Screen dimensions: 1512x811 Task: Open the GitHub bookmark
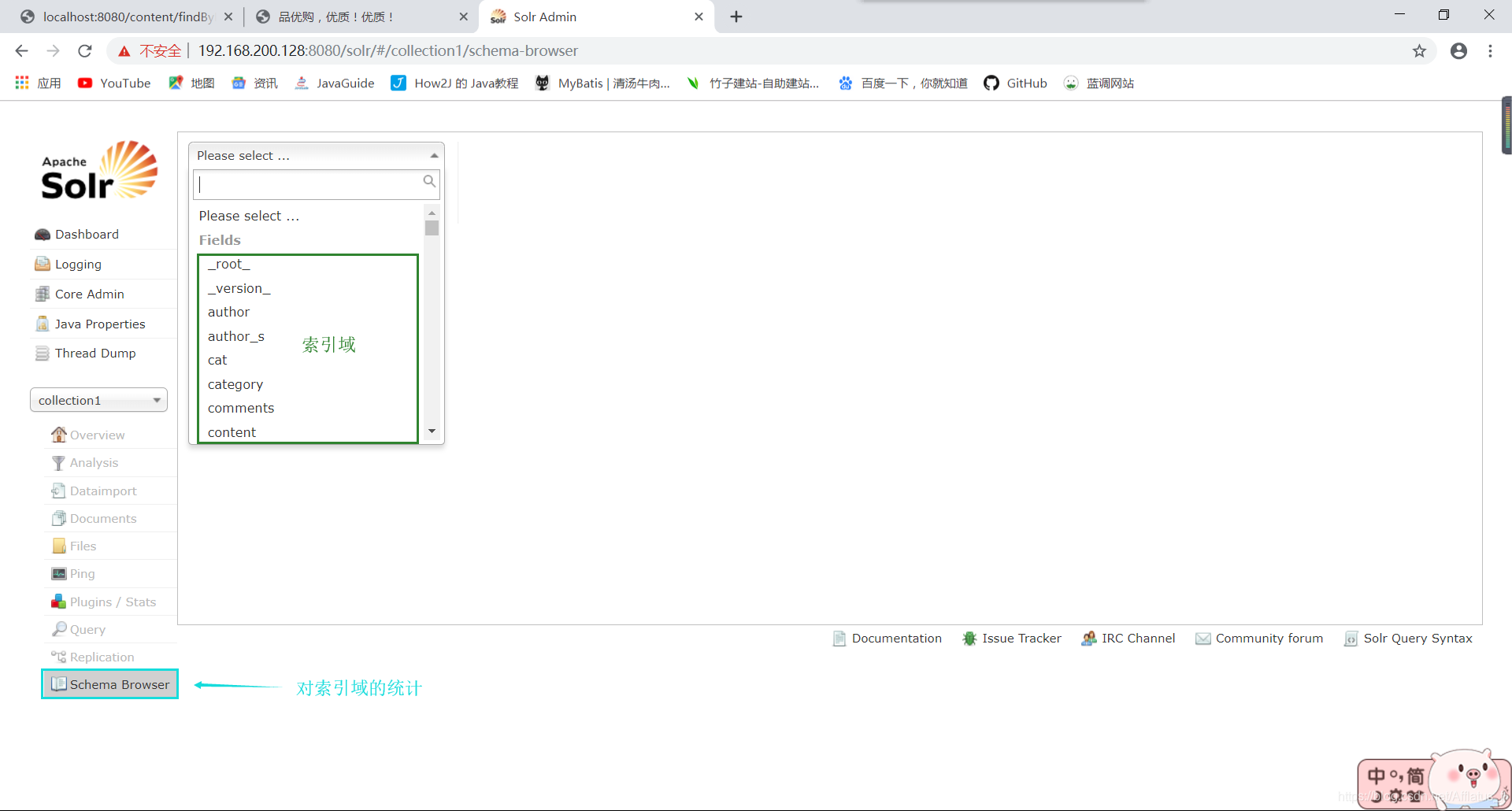(1016, 83)
